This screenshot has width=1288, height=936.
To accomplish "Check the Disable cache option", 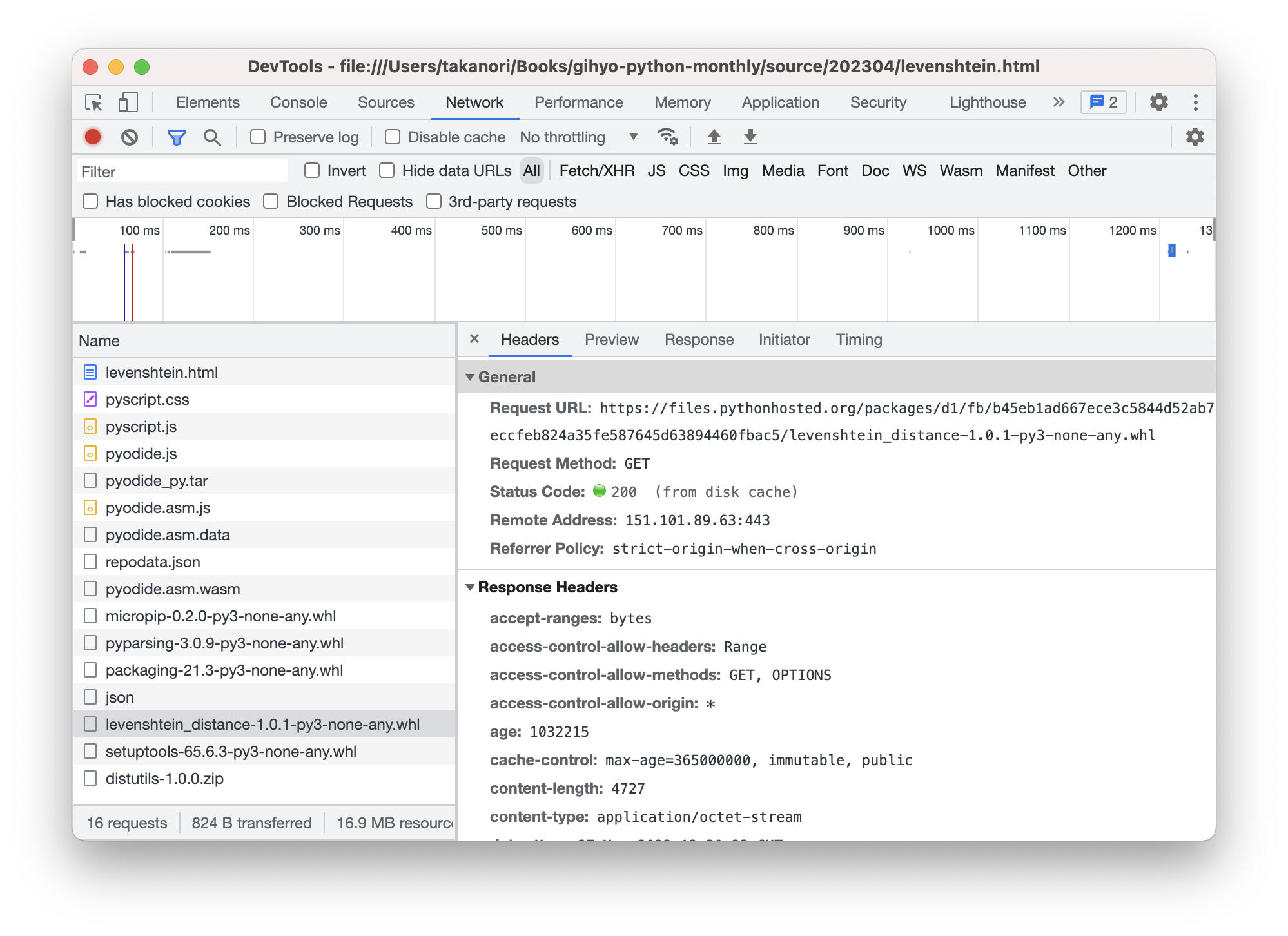I will coord(393,137).
